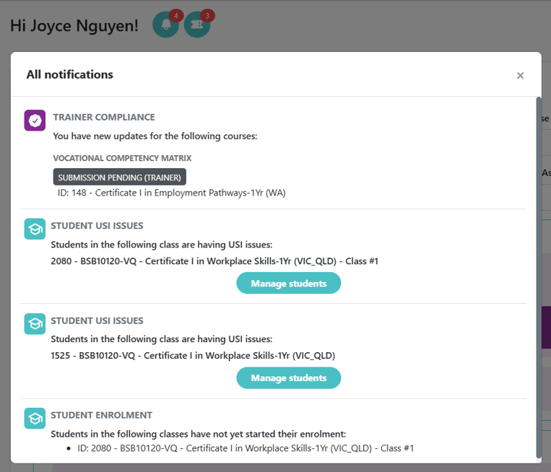Click the Student Enrolment graduation cap icon

pos(35,418)
